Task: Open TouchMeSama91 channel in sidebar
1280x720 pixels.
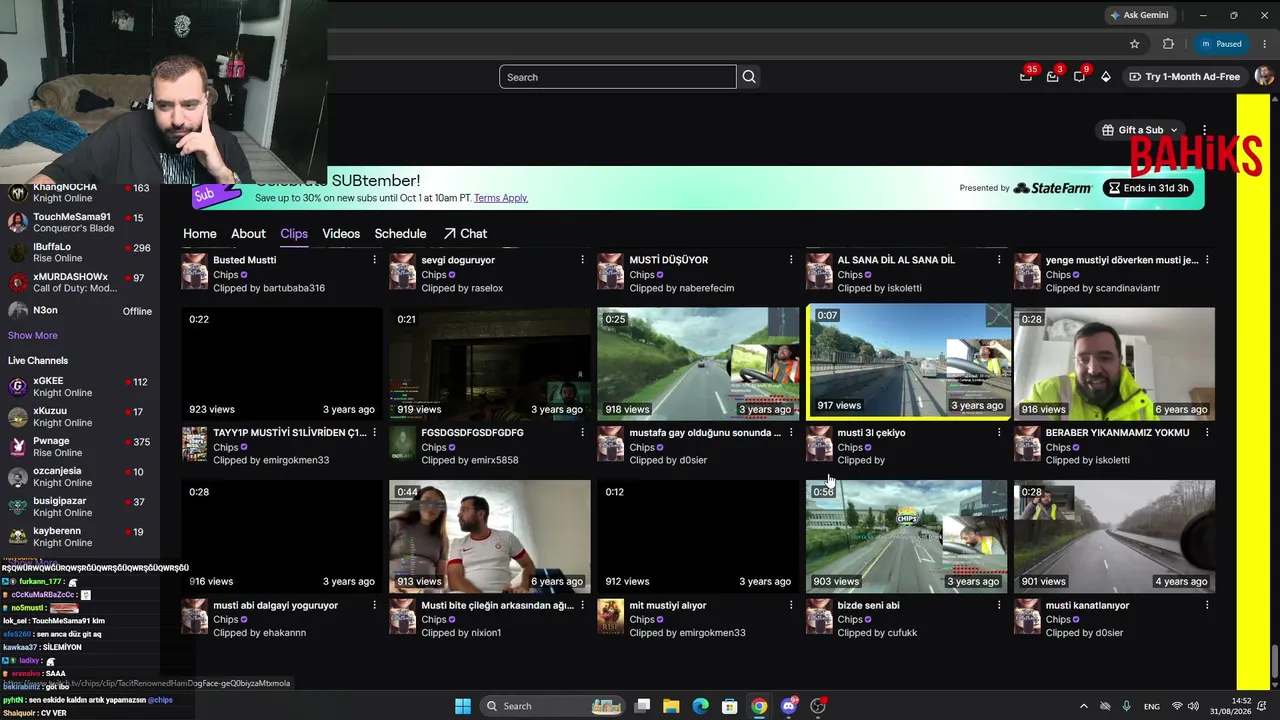Action: click(x=80, y=222)
